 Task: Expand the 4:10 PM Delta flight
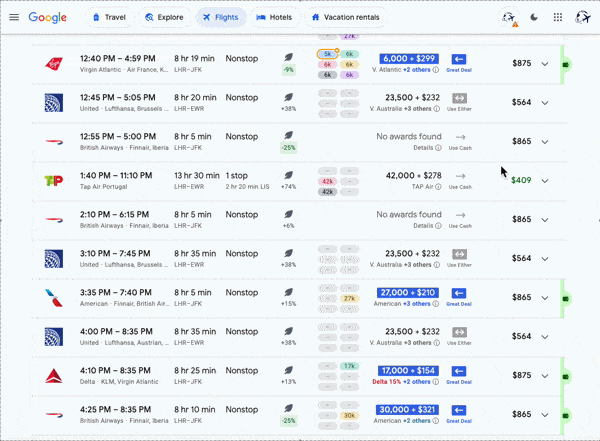[x=545, y=376]
